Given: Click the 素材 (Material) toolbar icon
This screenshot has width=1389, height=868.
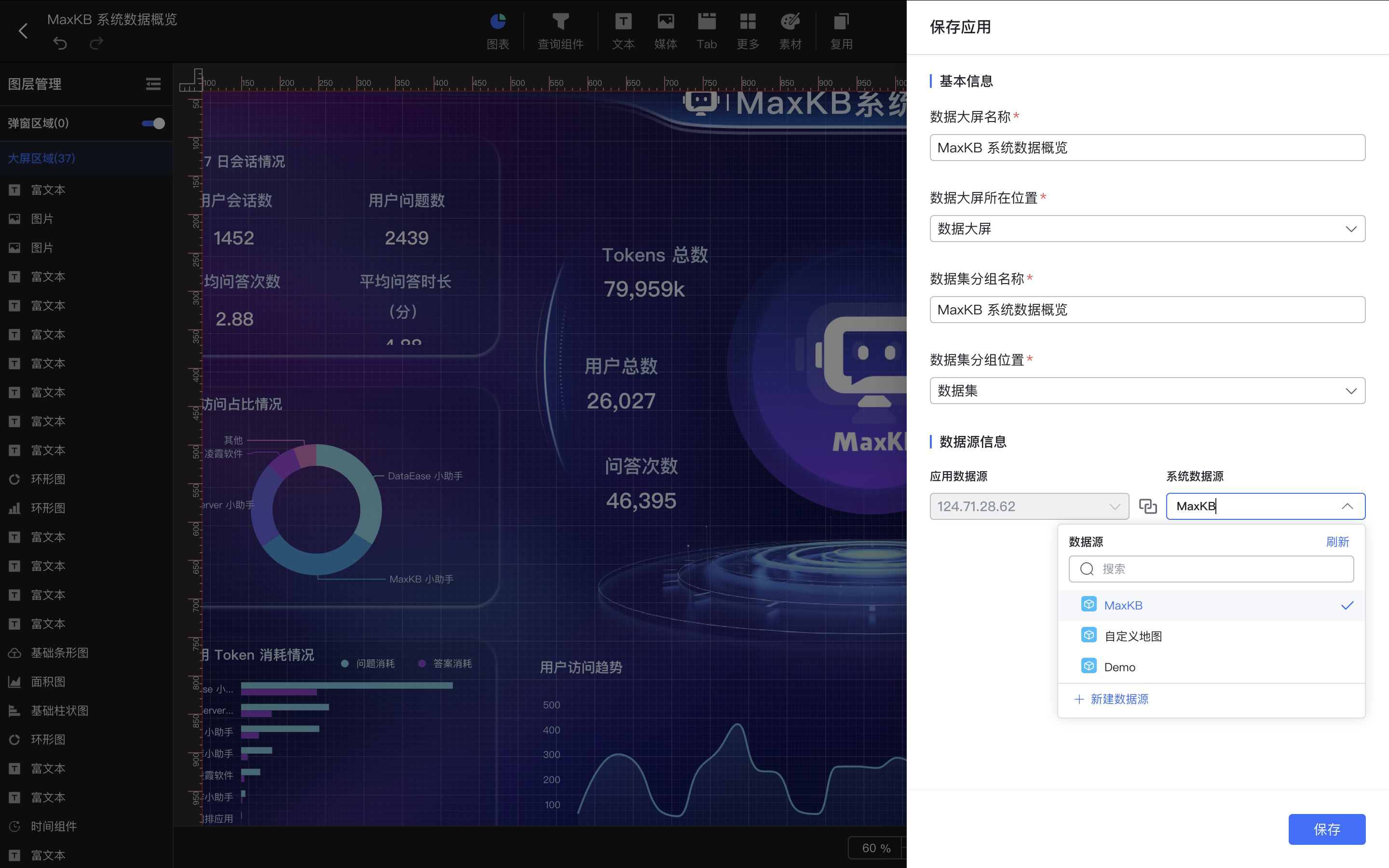Looking at the screenshot, I should (790, 30).
